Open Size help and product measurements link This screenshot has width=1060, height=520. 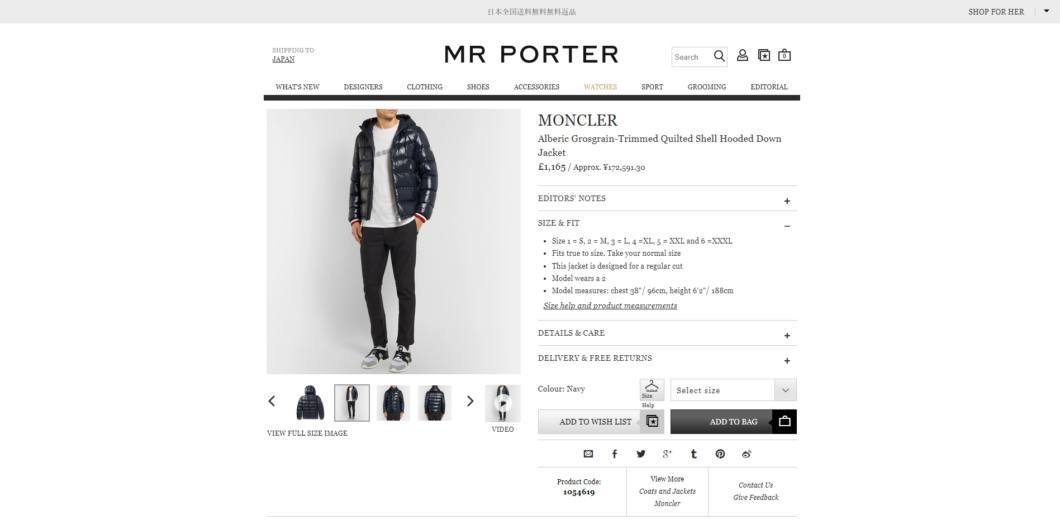[x=610, y=306]
